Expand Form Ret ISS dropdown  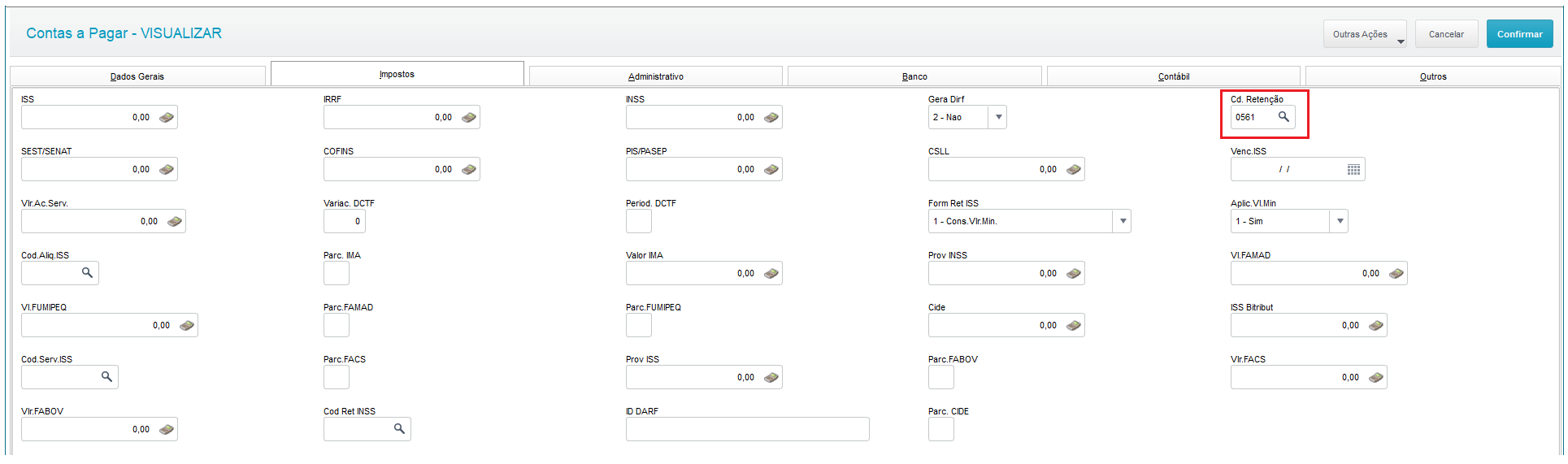tap(1123, 222)
